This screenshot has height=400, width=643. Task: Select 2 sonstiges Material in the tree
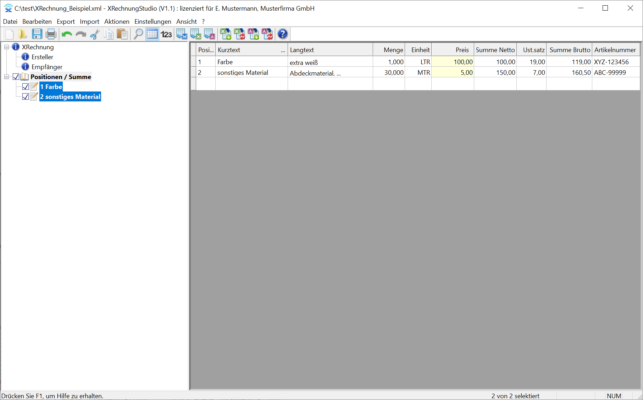[70, 97]
